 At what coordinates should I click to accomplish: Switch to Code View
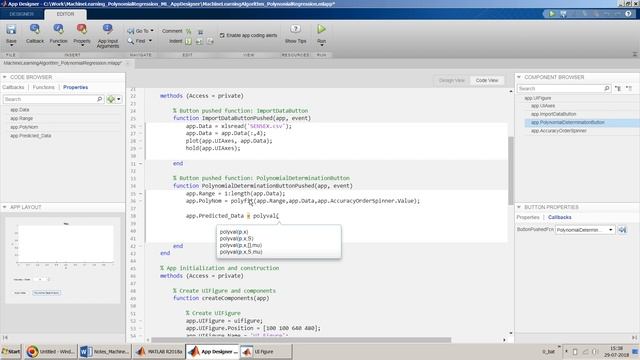[x=487, y=80]
